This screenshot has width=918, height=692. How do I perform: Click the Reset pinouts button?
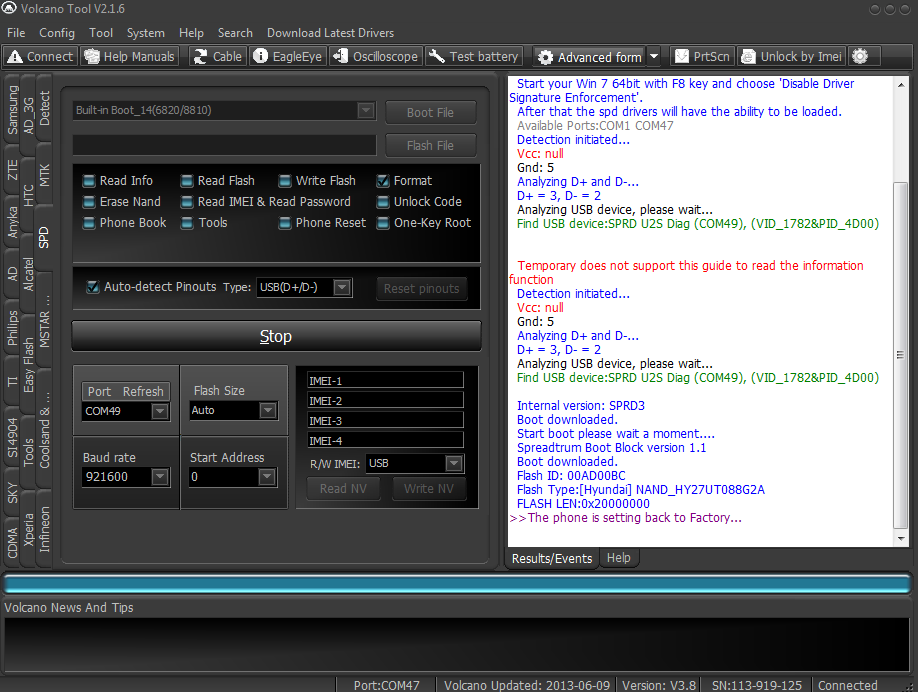coord(422,288)
